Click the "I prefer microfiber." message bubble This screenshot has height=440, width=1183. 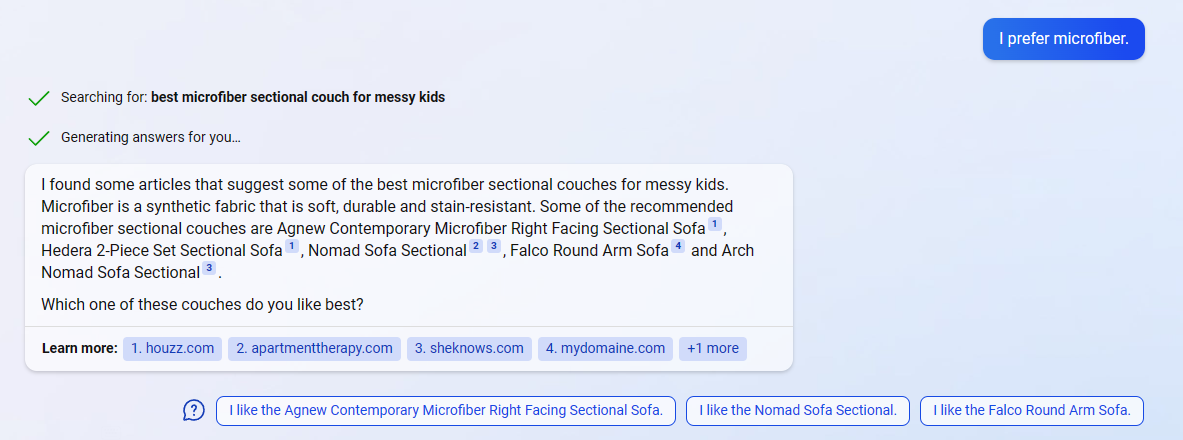1063,39
